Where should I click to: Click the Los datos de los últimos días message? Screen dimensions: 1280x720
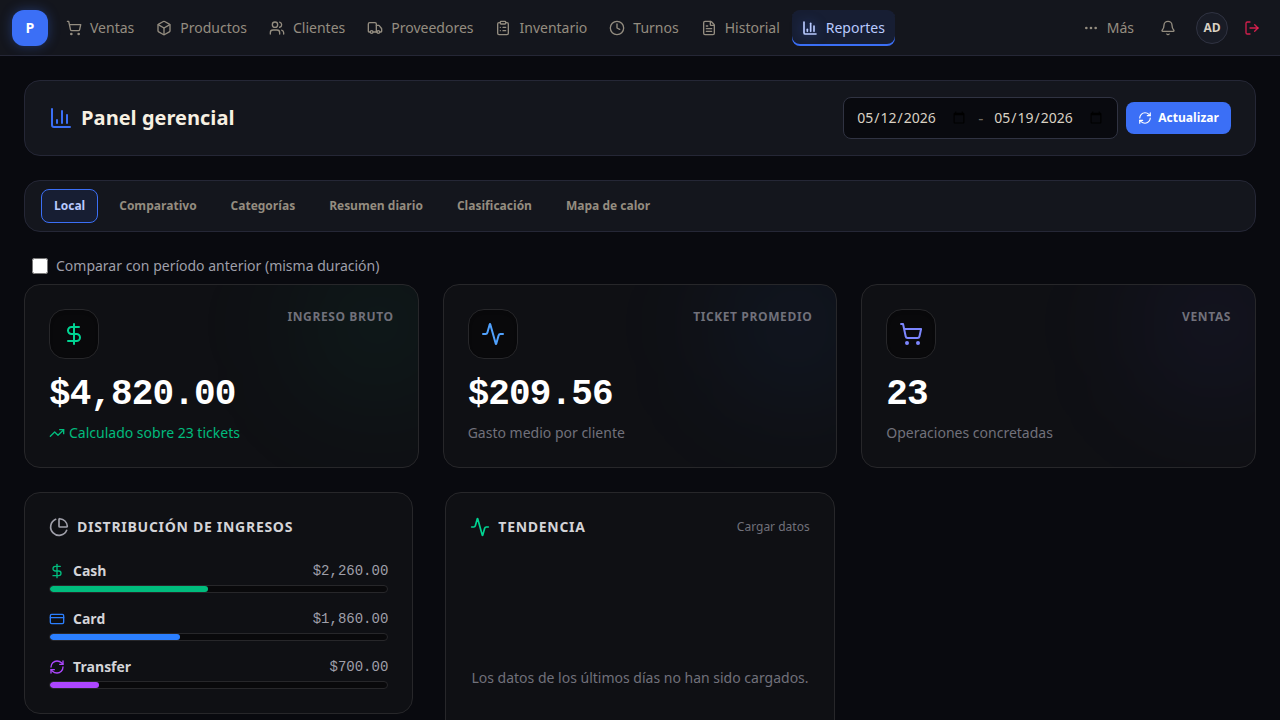coord(640,678)
